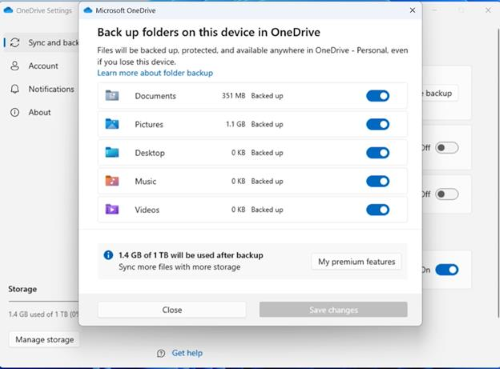Screen dimensions: 500x369
Task: Click the Documents folder icon
Action: [112, 96]
